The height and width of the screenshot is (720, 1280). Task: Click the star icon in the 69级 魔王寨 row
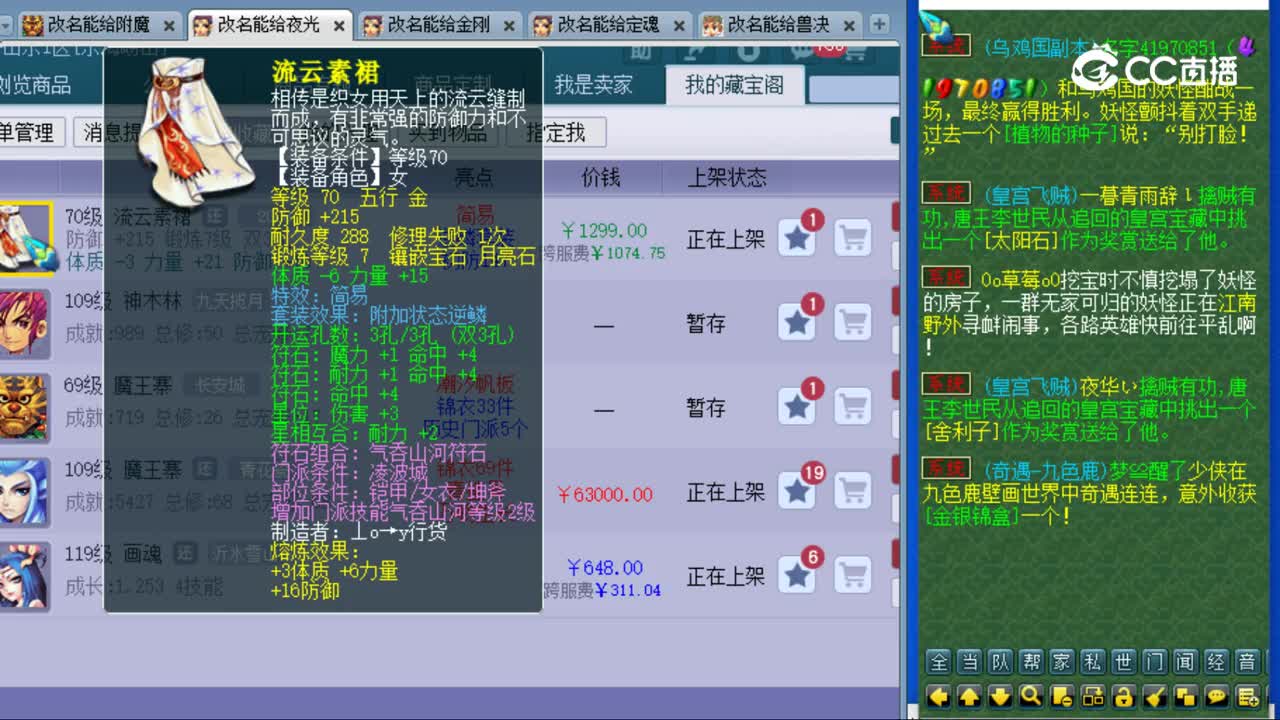[797, 407]
